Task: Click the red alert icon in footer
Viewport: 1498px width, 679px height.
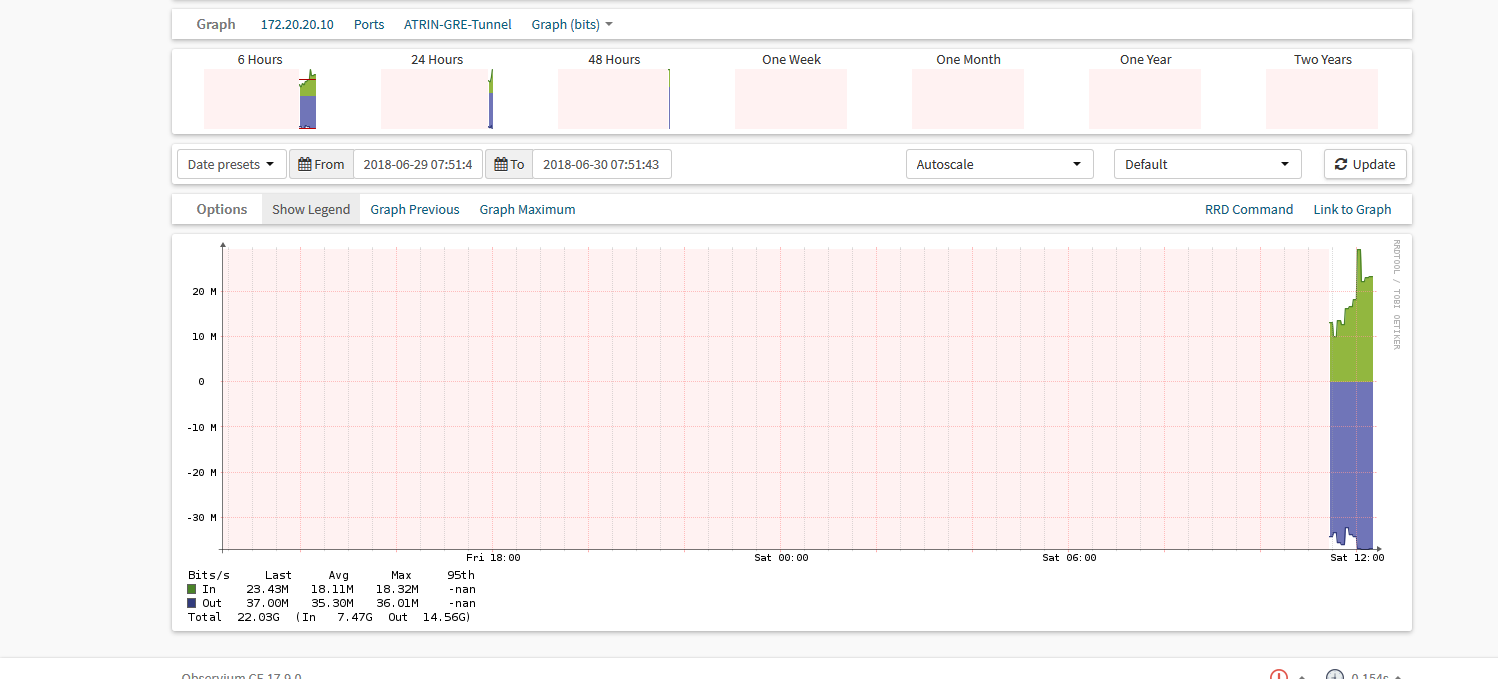Action: [1278, 676]
